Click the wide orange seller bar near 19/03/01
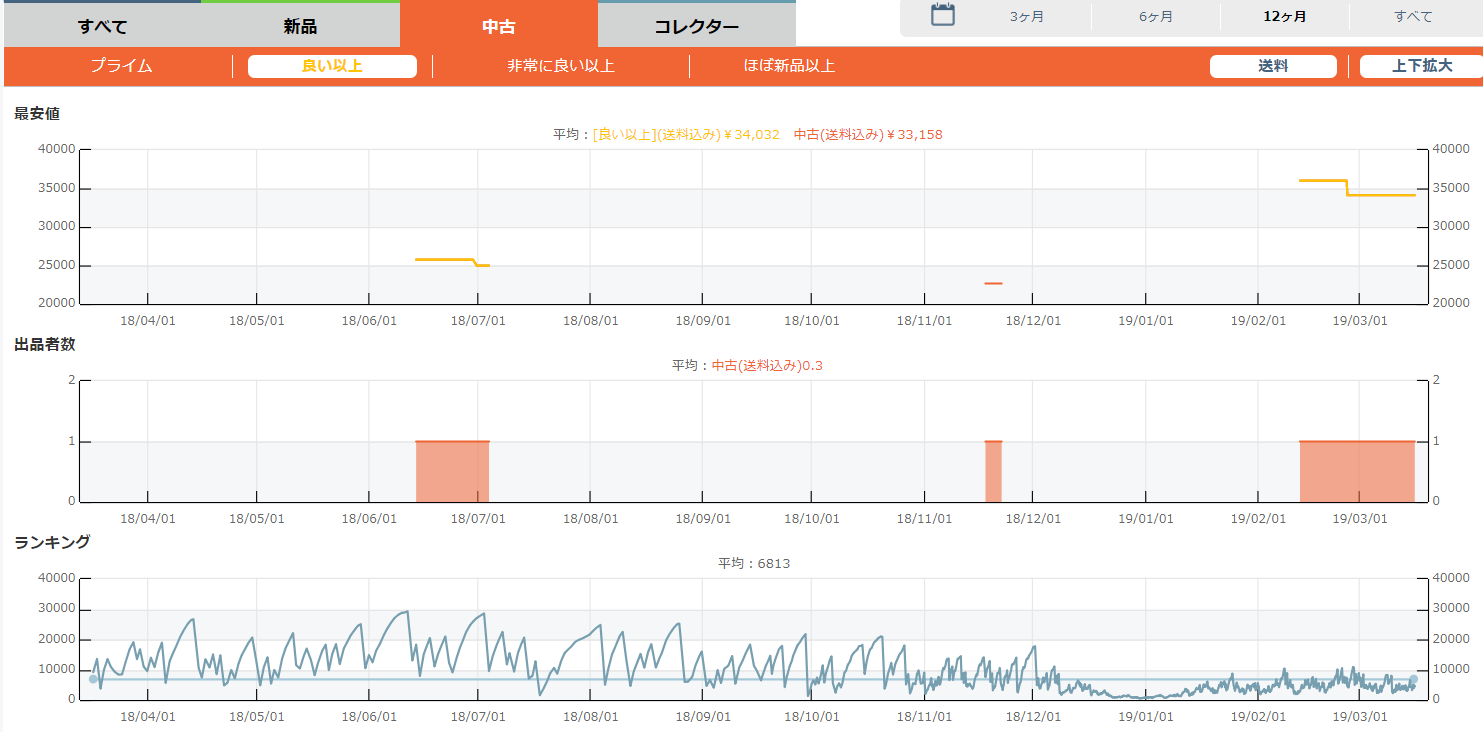The image size is (1483, 732). coord(1357,471)
